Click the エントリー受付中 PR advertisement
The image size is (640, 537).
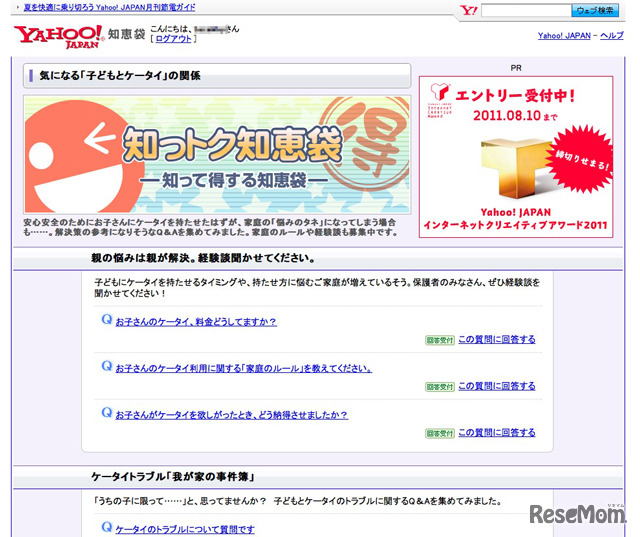pyautogui.click(x=516, y=157)
